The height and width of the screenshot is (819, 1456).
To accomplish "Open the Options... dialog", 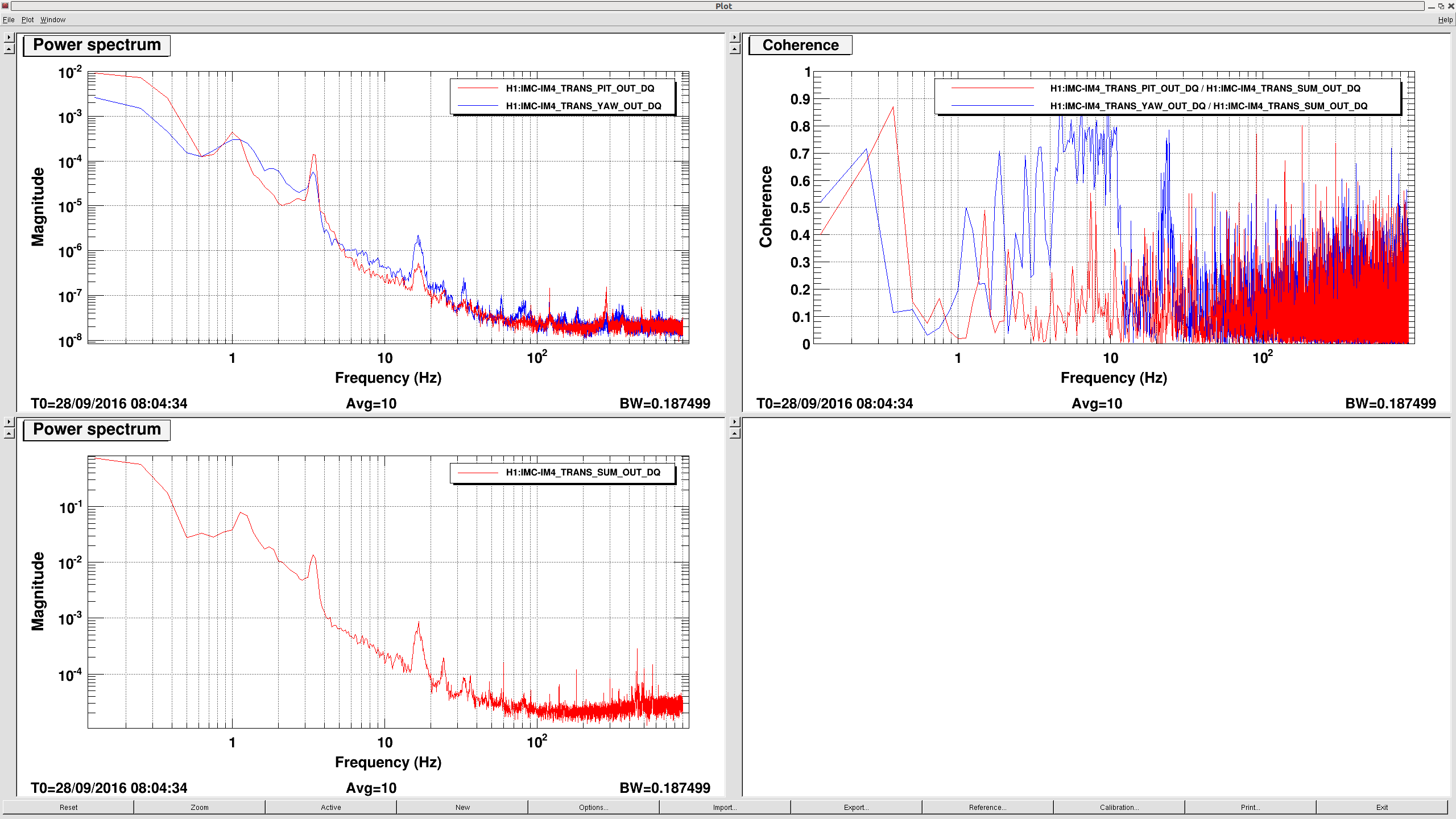I will (593, 807).
